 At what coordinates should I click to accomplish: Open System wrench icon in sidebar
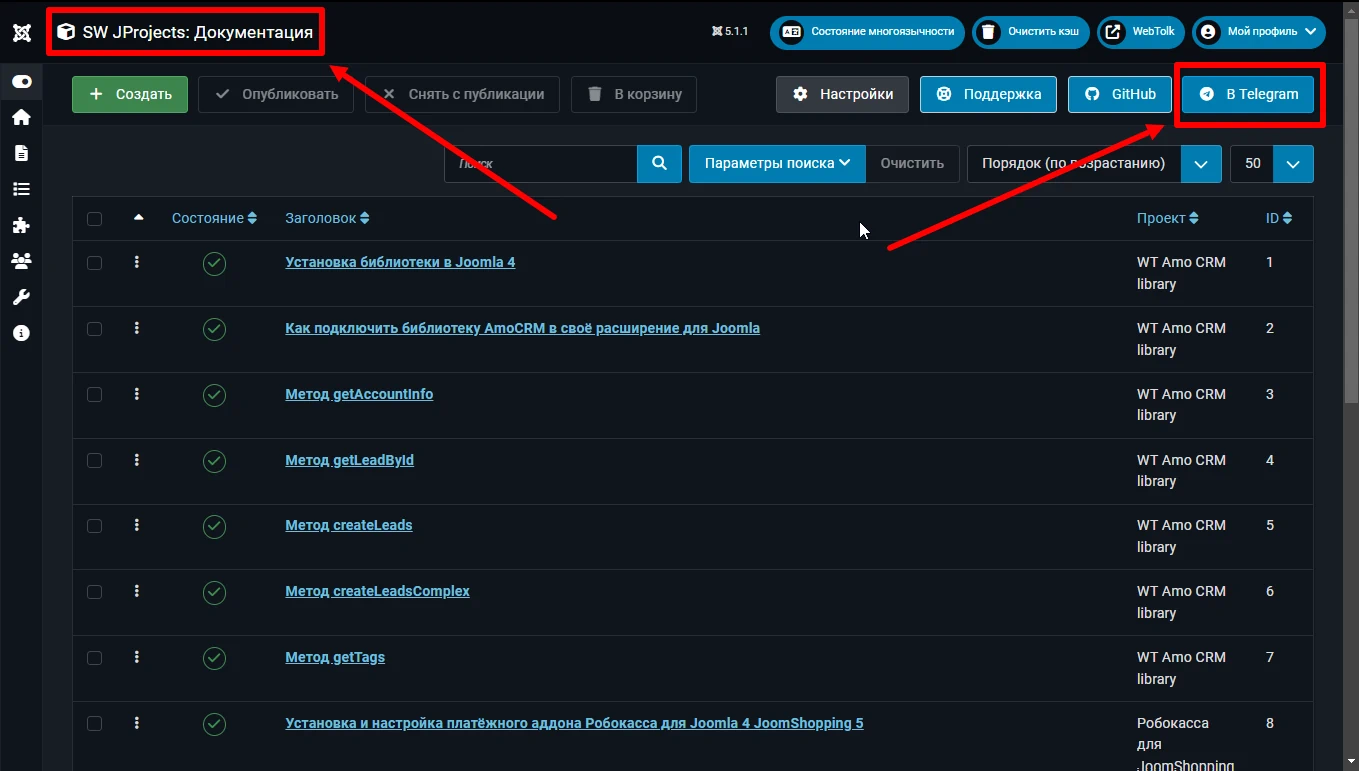click(x=21, y=297)
